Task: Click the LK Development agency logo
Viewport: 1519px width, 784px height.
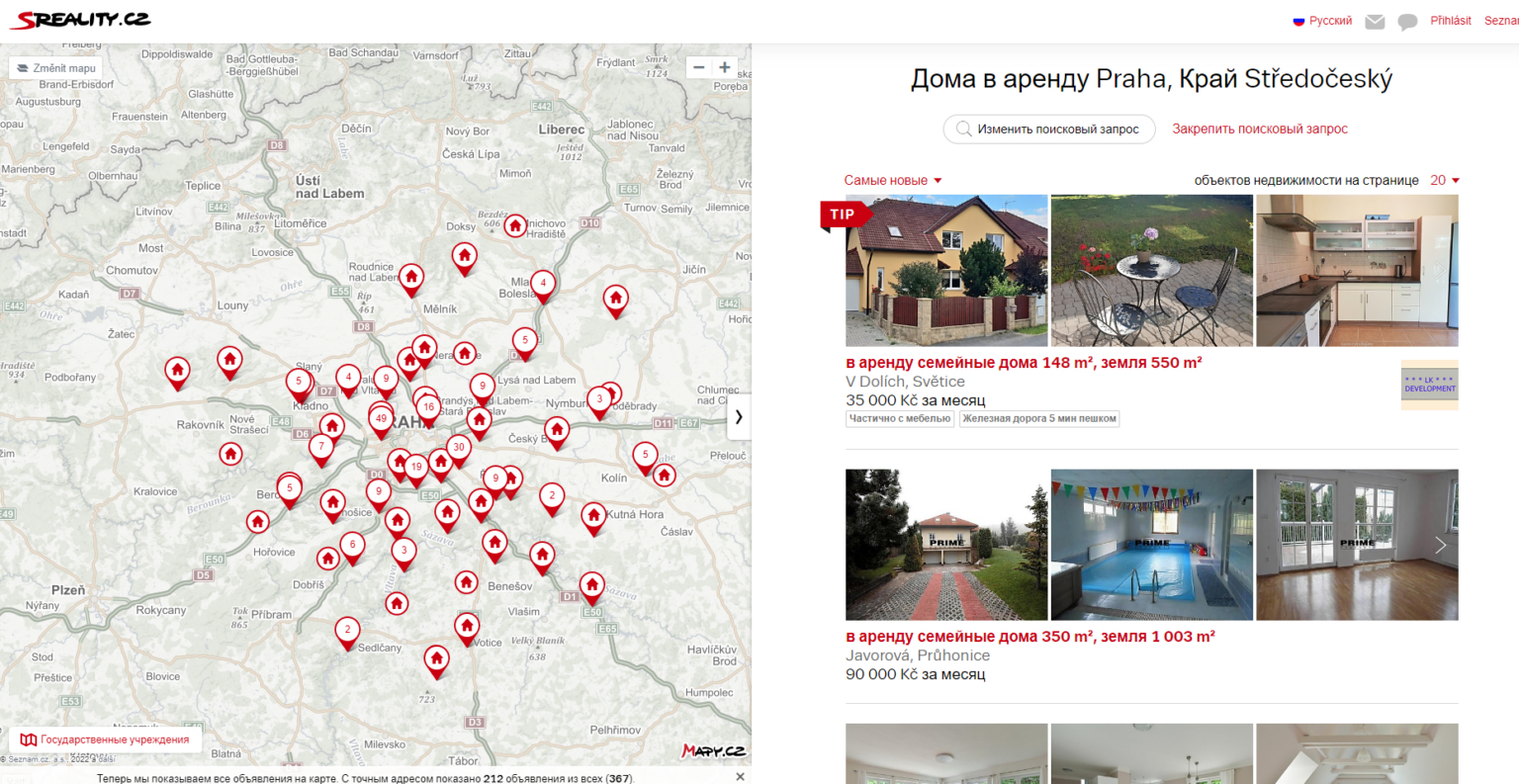Action: [1429, 386]
